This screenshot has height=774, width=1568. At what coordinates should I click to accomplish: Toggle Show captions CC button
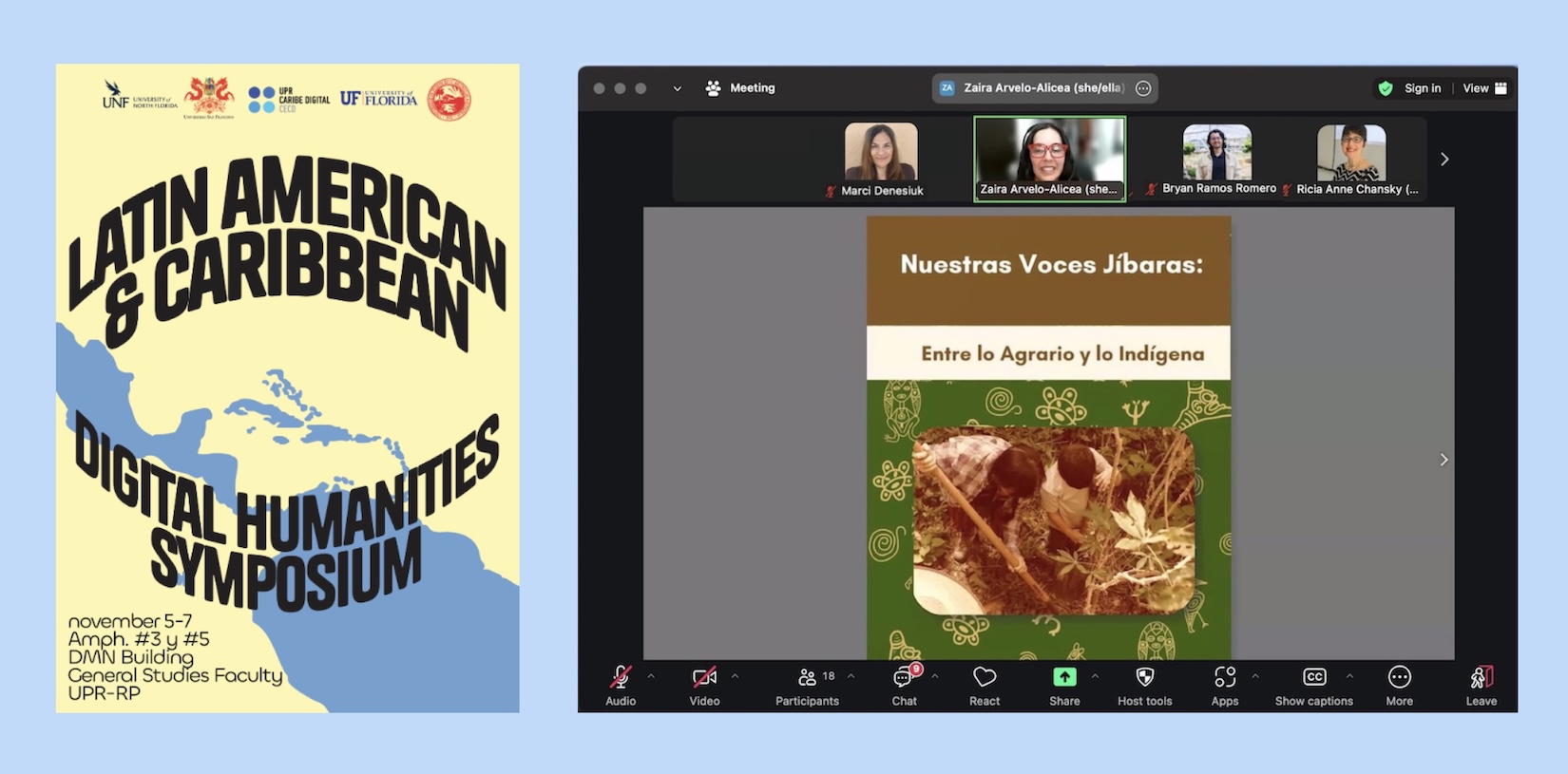(x=1314, y=677)
